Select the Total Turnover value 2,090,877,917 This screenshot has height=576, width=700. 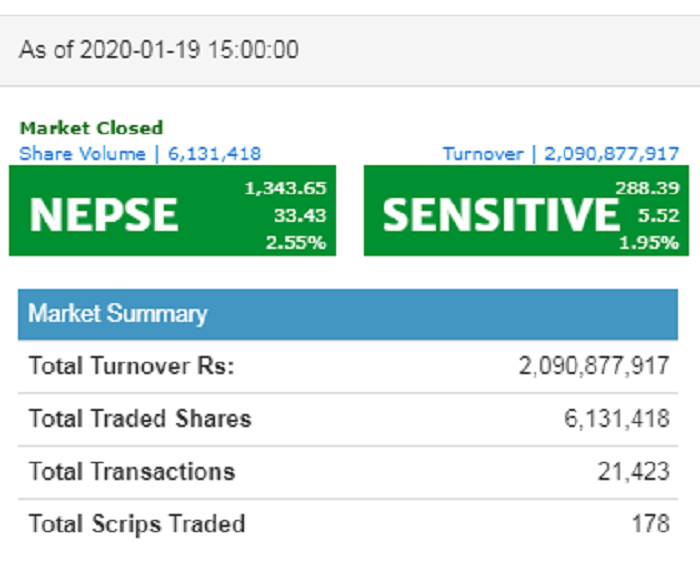point(594,366)
